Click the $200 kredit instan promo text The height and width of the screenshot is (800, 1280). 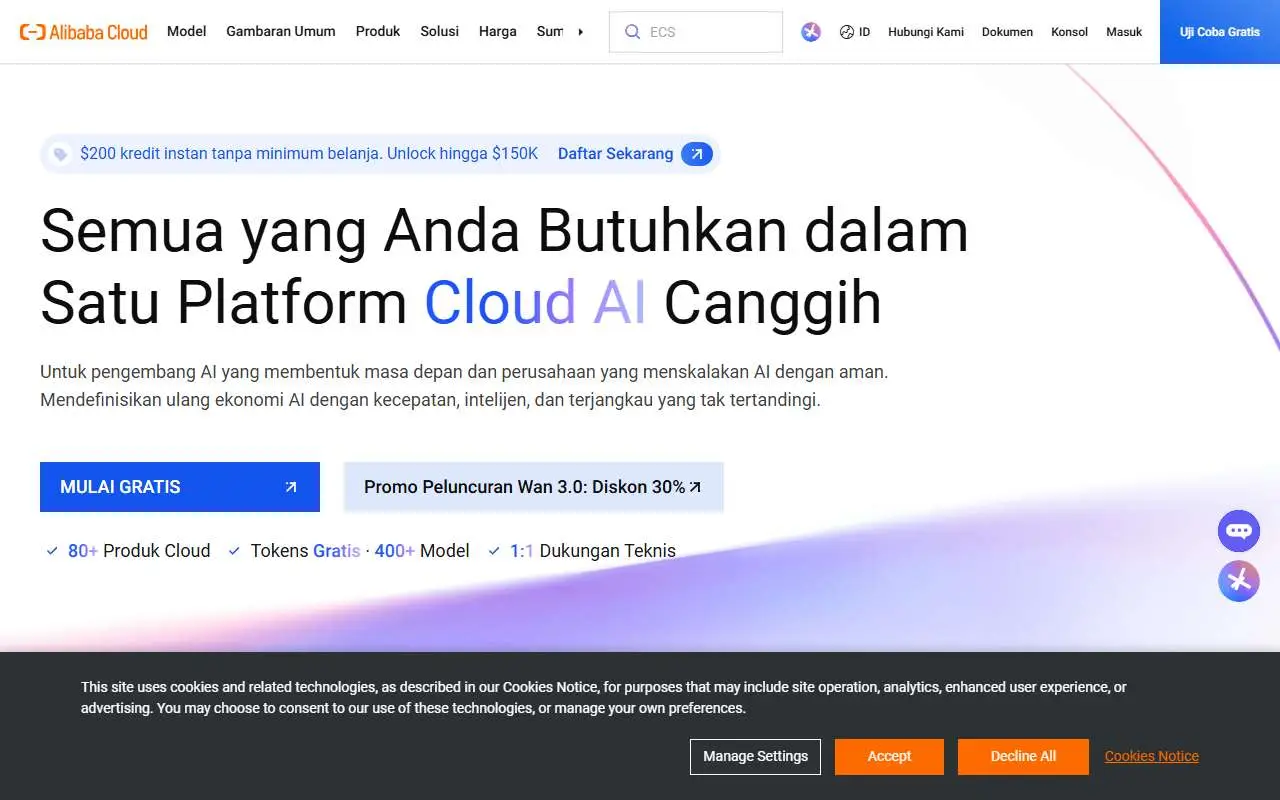[309, 154]
